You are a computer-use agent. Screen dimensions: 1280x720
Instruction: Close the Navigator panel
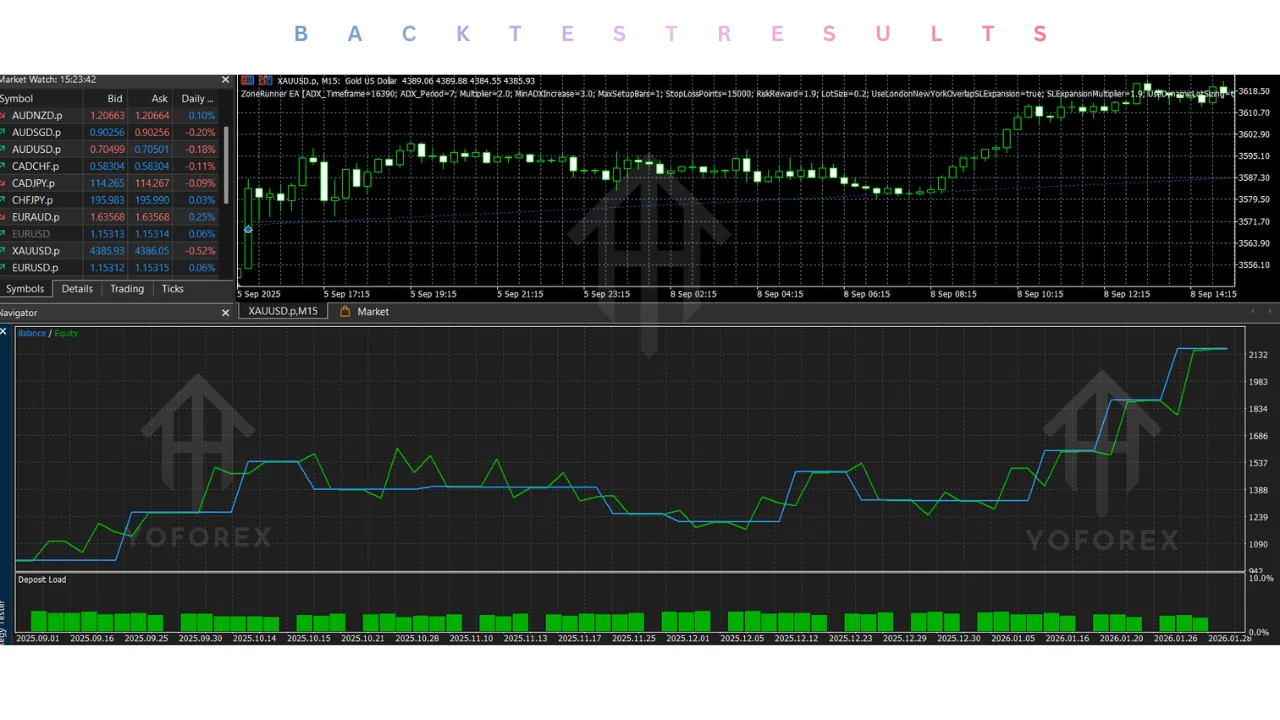(225, 313)
